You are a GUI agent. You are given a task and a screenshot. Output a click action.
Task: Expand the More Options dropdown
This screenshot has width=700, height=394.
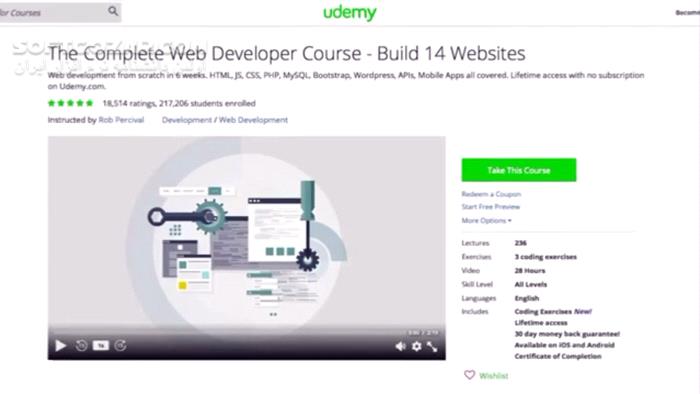coord(487,220)
